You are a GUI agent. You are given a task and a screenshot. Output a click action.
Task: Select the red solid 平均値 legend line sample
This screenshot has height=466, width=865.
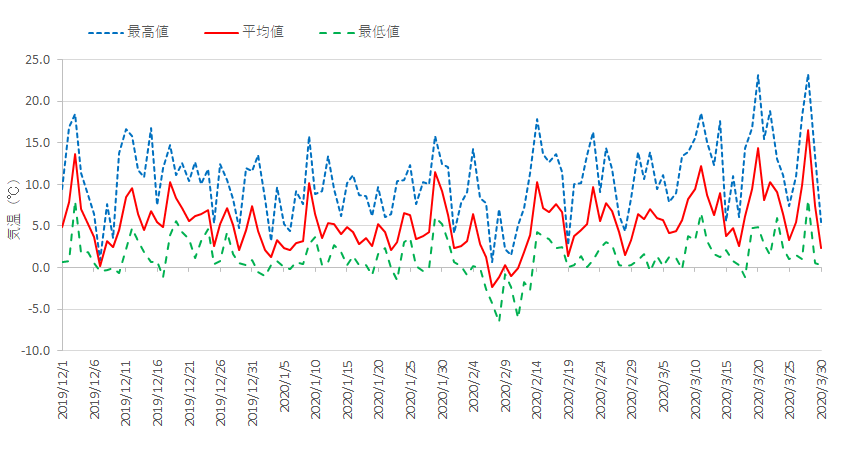tap(221, 33)
